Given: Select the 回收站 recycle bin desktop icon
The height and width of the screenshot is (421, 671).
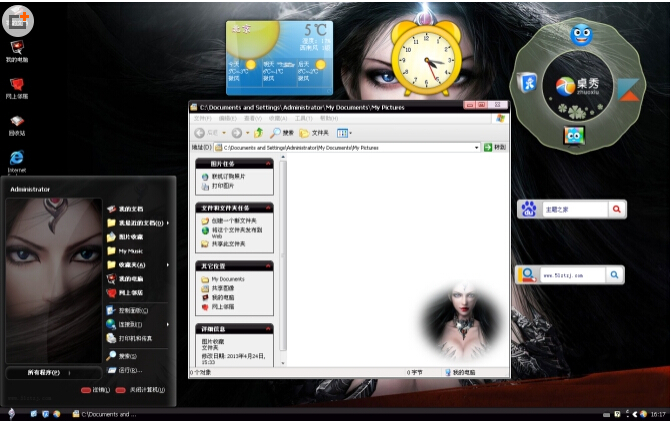Looking at the screenshot, I should click(x=17, y=125).
